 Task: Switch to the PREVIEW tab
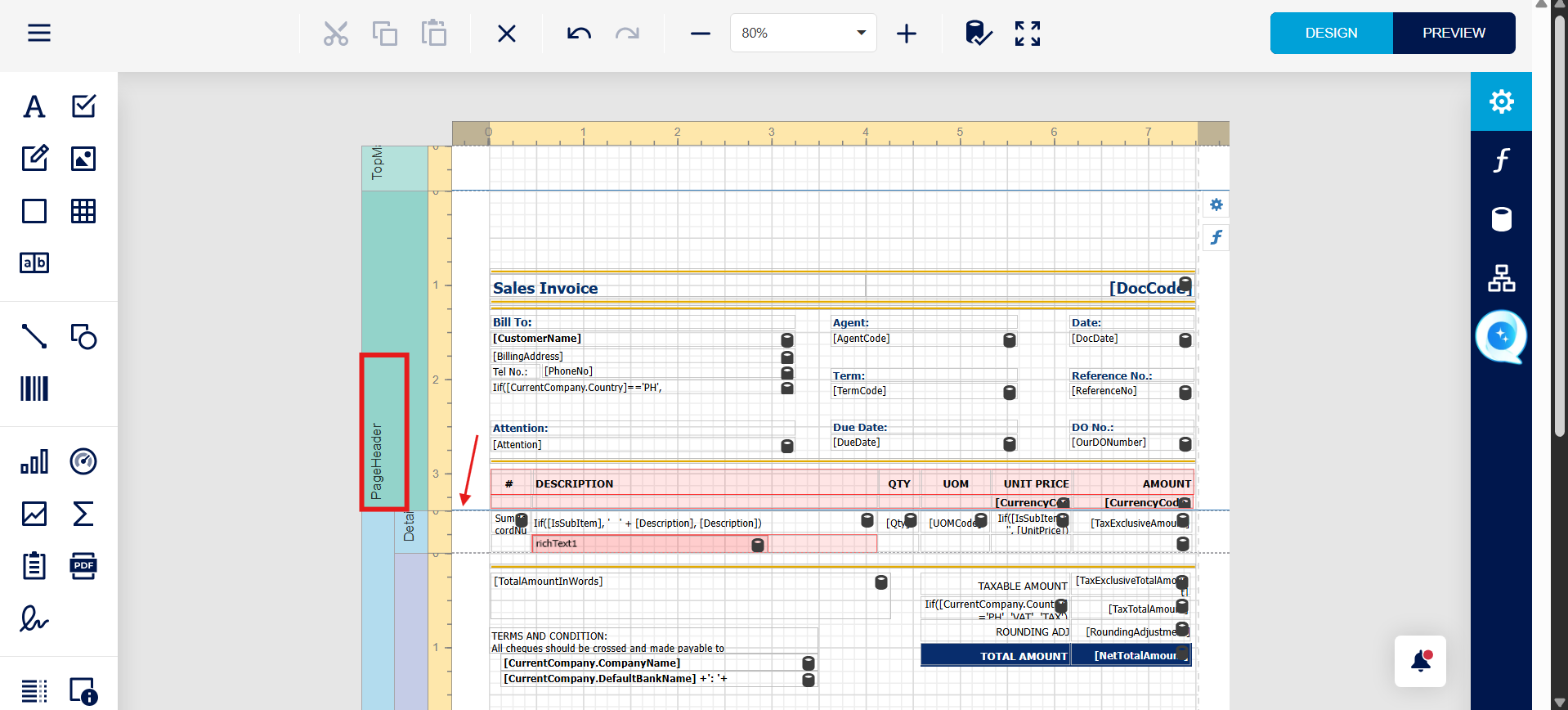tap(1454, 33)
